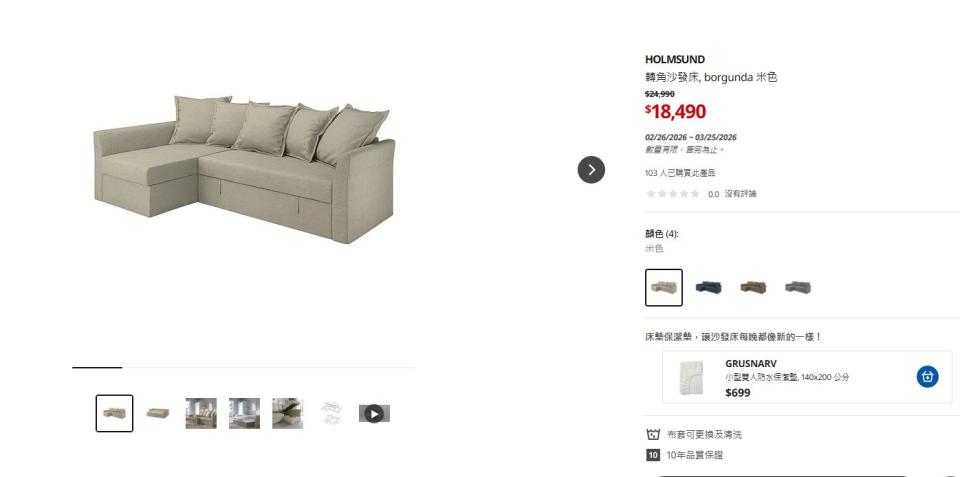The width and height of the screenshot is (960, 477).
Task: Click the HOLMSUND product name
Action: (x=675, y=59)
